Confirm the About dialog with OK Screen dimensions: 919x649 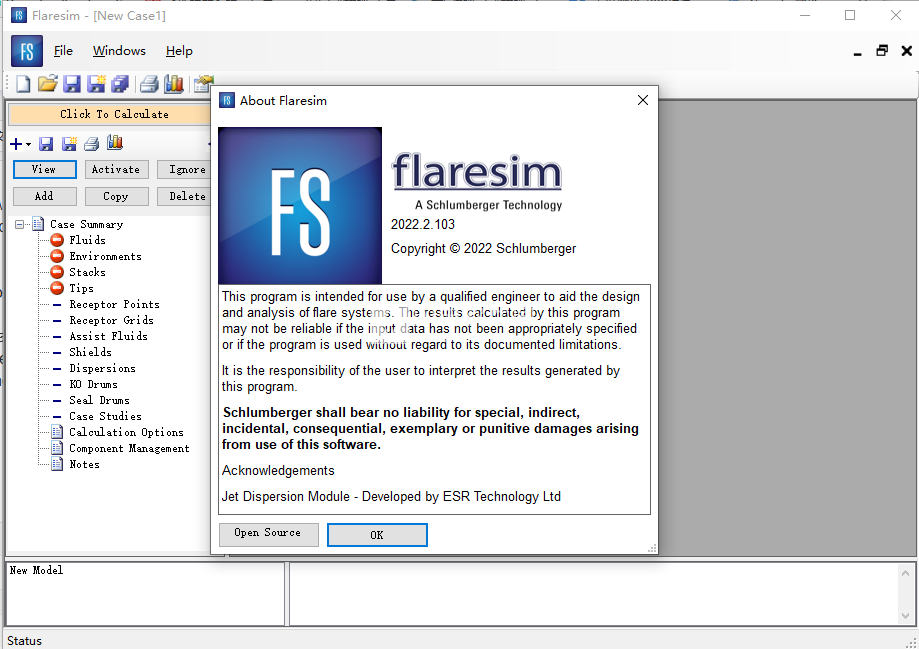click(377, 535)
